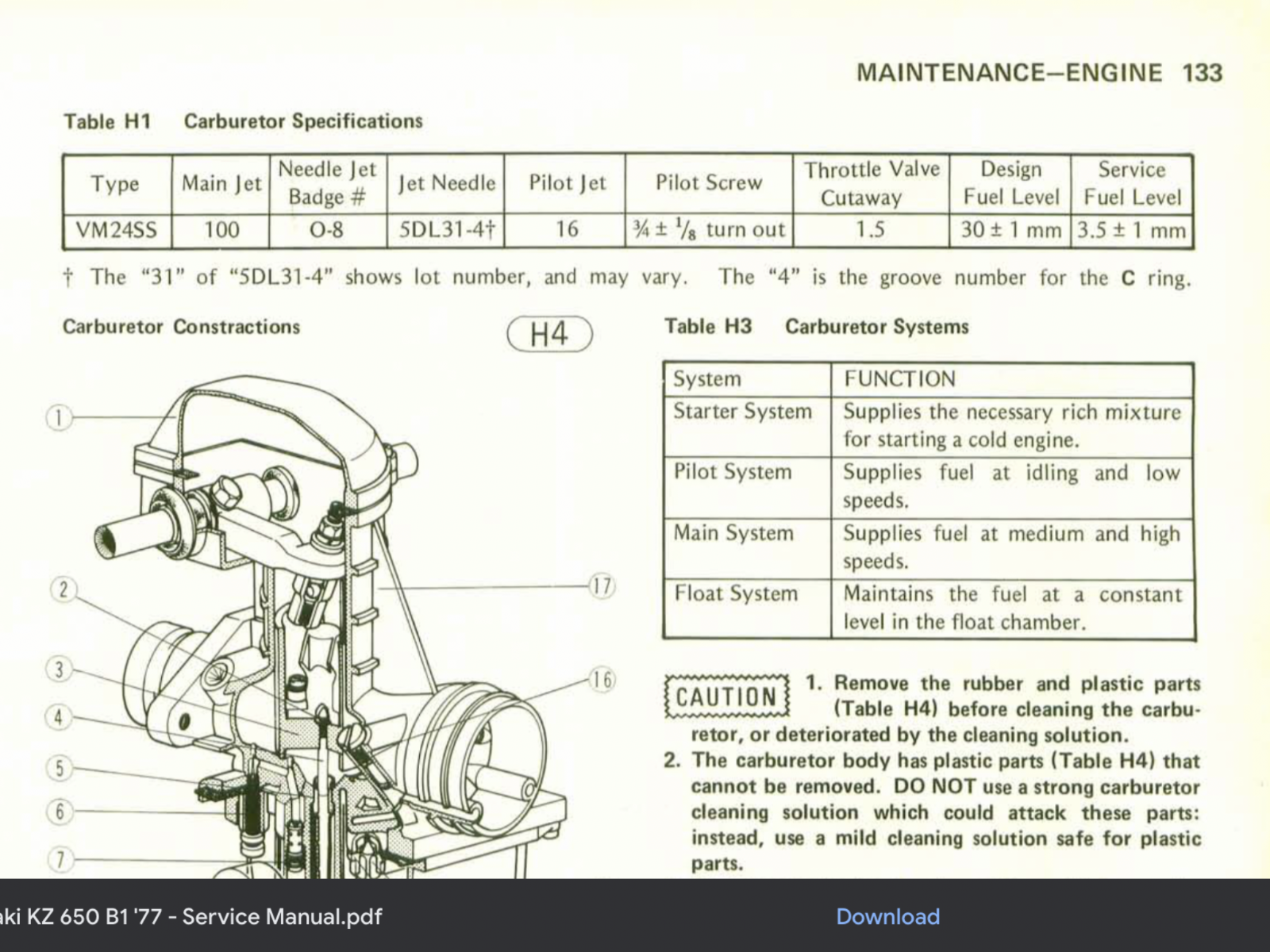Click the Service Manual.pdf file name

point(190,916)
